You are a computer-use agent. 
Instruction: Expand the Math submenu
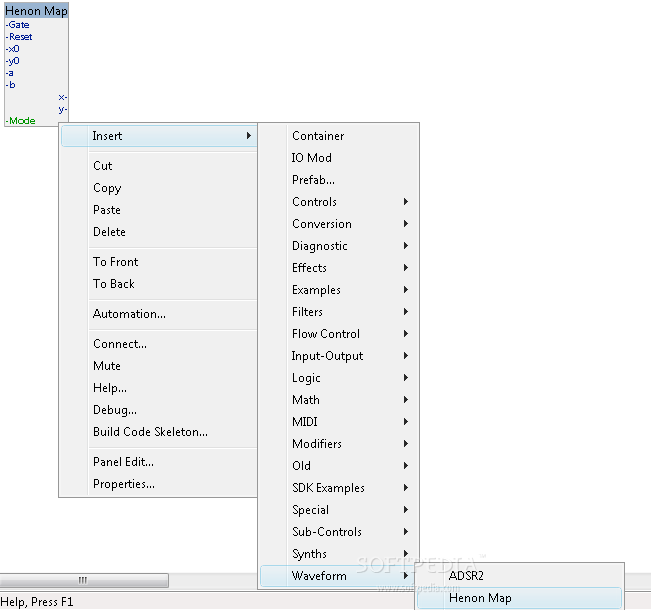pyautogui.click(x=338, y=400)
